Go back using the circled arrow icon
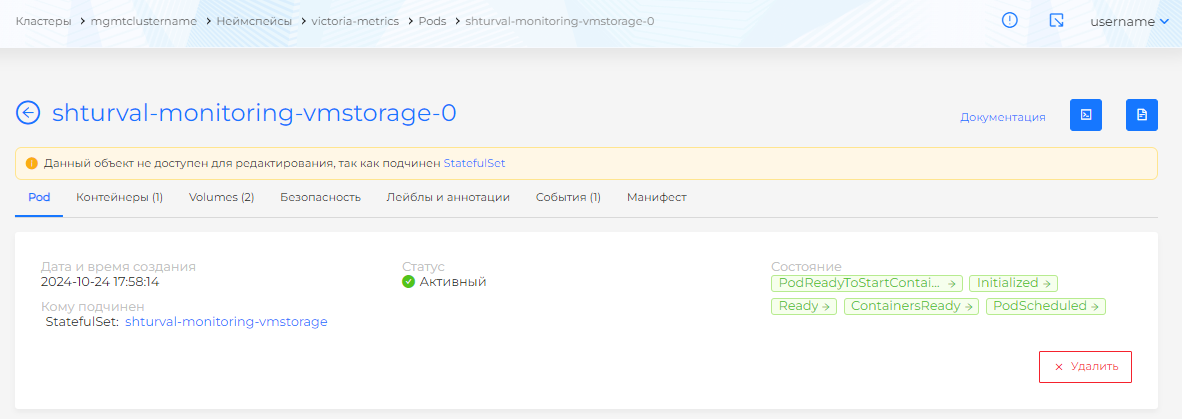Image resolution: width=1182 pixels, height=419 pixels. 28,113
